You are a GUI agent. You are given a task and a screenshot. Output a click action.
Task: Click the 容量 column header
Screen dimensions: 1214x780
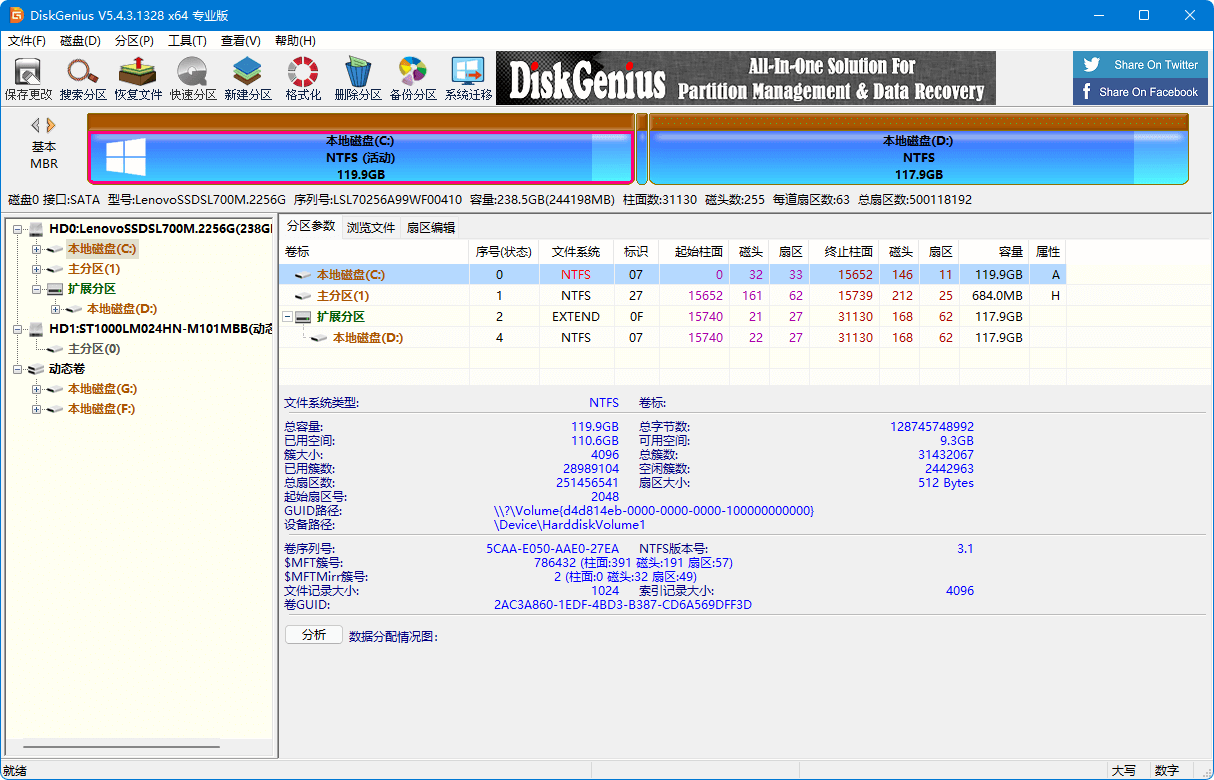(995, 251)
